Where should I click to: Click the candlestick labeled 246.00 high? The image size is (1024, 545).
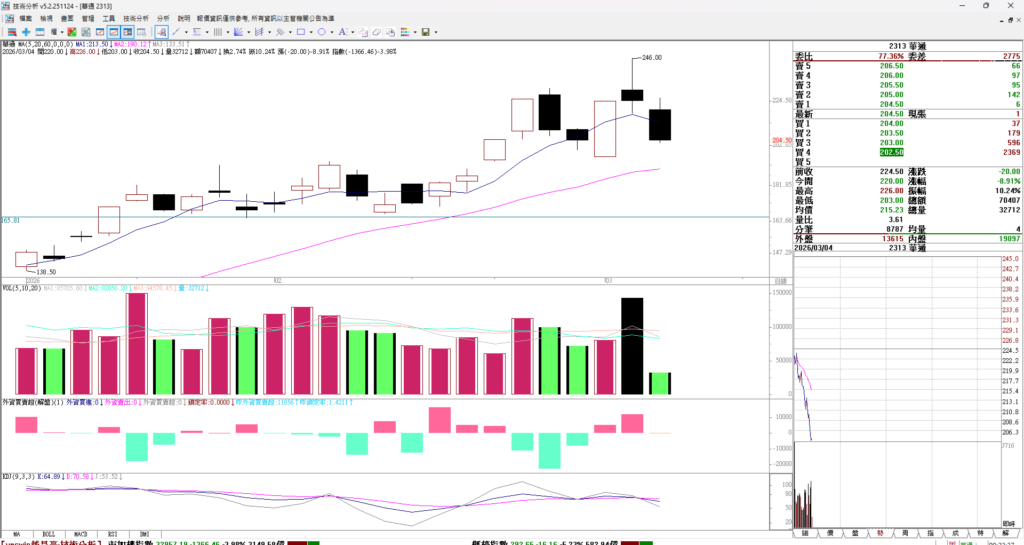click(x=632, y=94)
